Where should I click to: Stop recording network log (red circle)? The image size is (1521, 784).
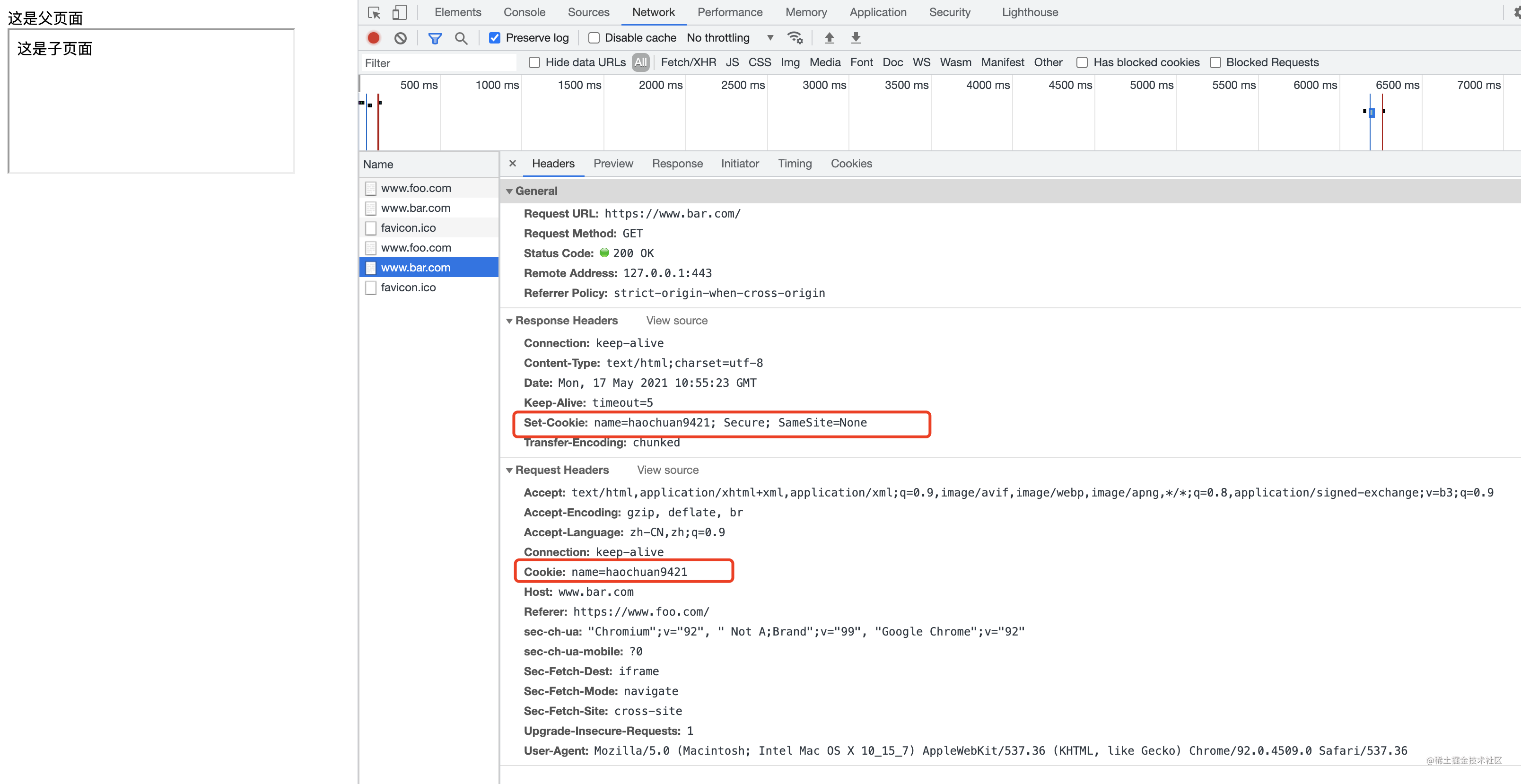coord(373,38)
